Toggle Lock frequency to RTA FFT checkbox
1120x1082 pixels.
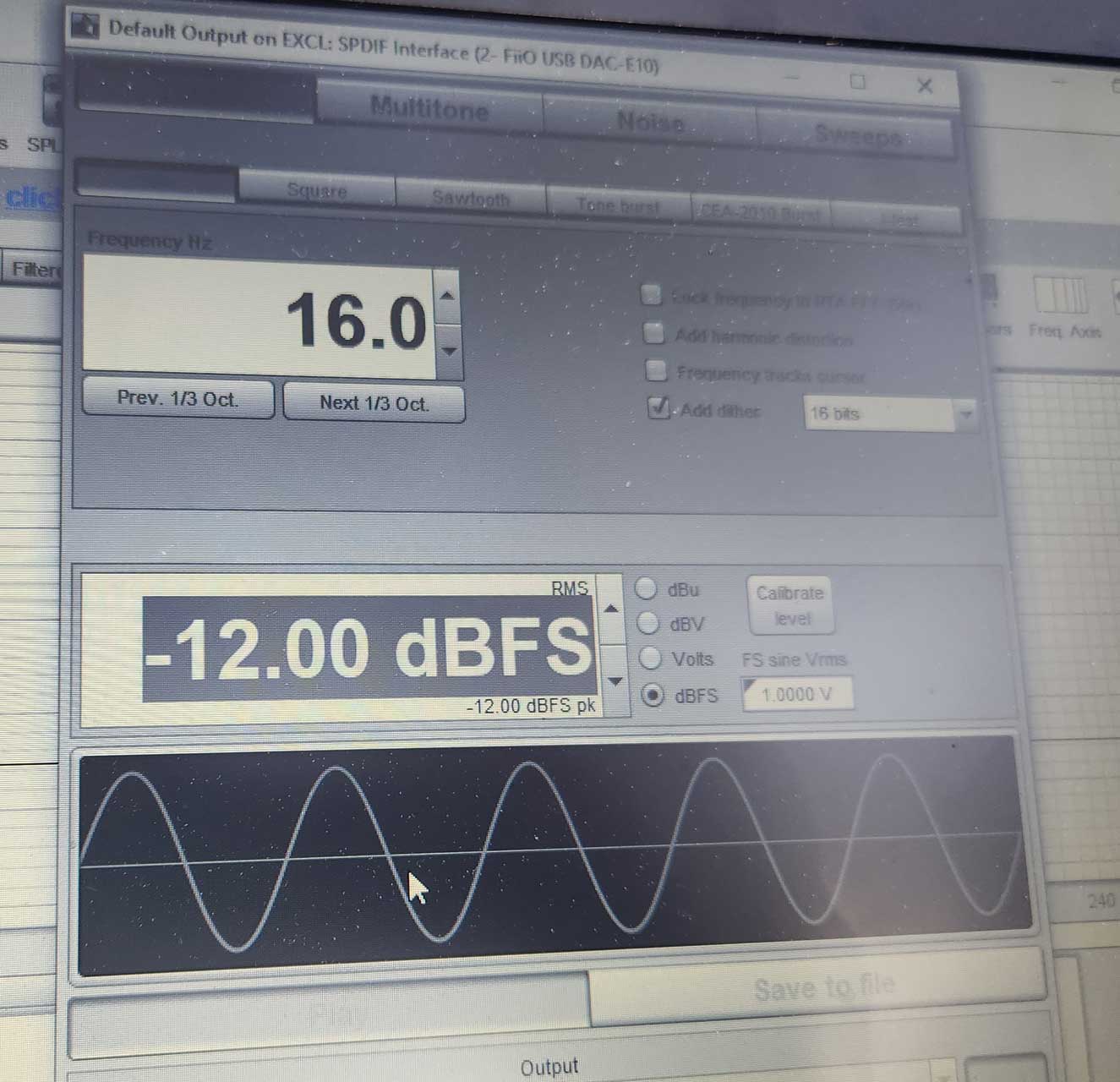point(651,295)
